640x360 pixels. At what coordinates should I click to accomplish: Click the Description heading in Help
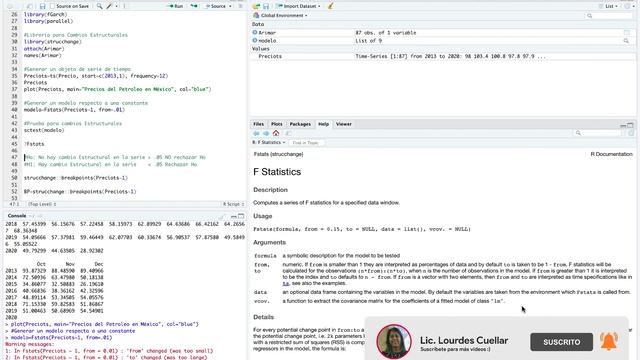pyautogui.click(x=270, y=190)
